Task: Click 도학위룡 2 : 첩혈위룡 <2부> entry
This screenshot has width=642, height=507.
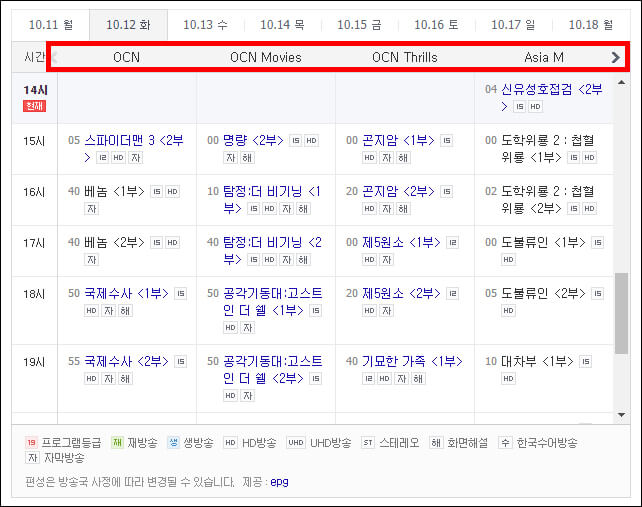Action: click(548, 199)
